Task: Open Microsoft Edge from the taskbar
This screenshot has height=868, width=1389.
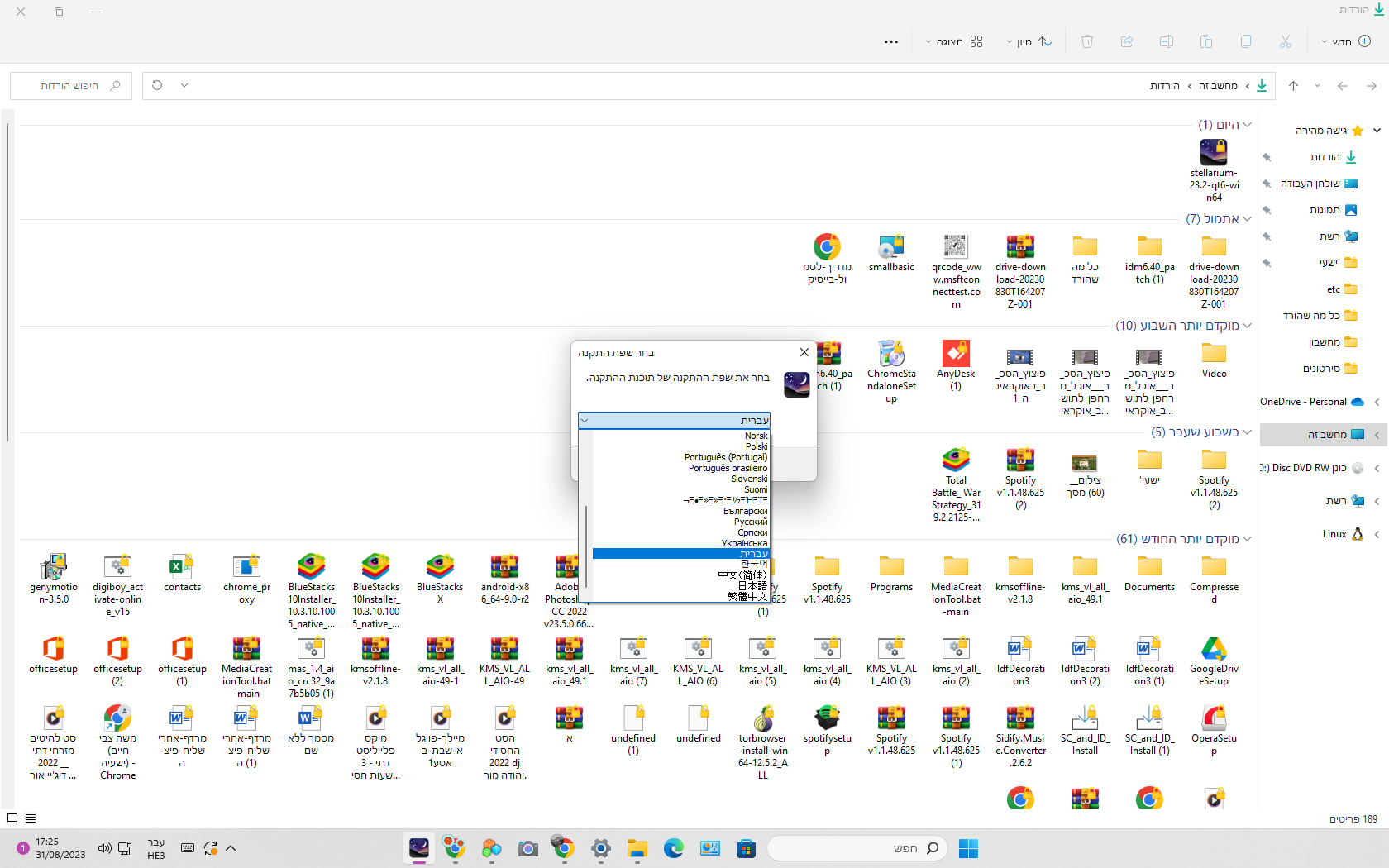Action: 674,848
